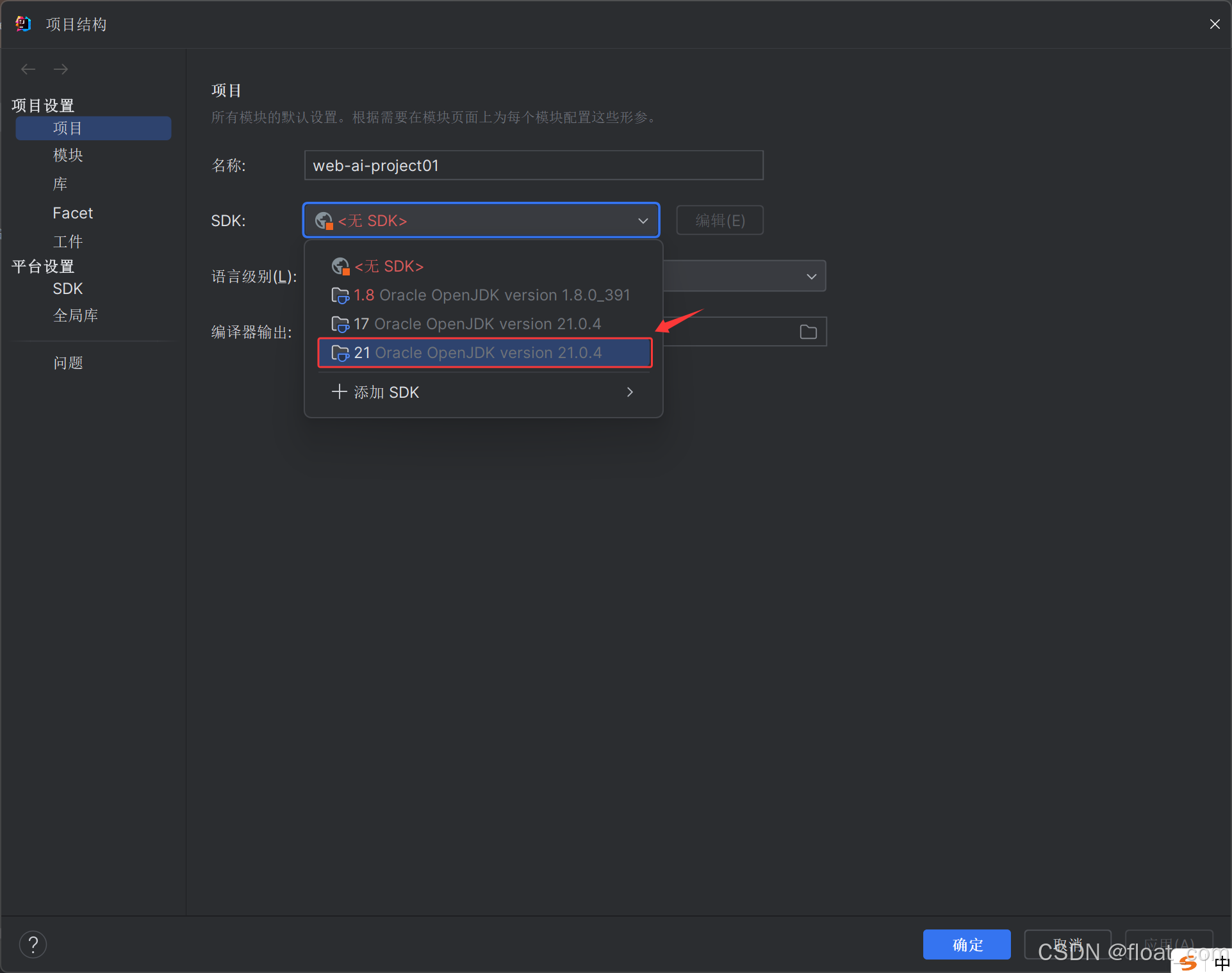Screen dimensions: 1232x973
Task: Click the Sogou input method tray icon
Action: point(1189,962)
